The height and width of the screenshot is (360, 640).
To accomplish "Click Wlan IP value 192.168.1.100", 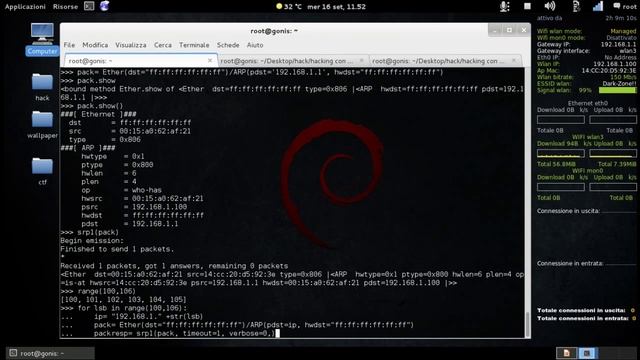I will (x=614, y=64).
